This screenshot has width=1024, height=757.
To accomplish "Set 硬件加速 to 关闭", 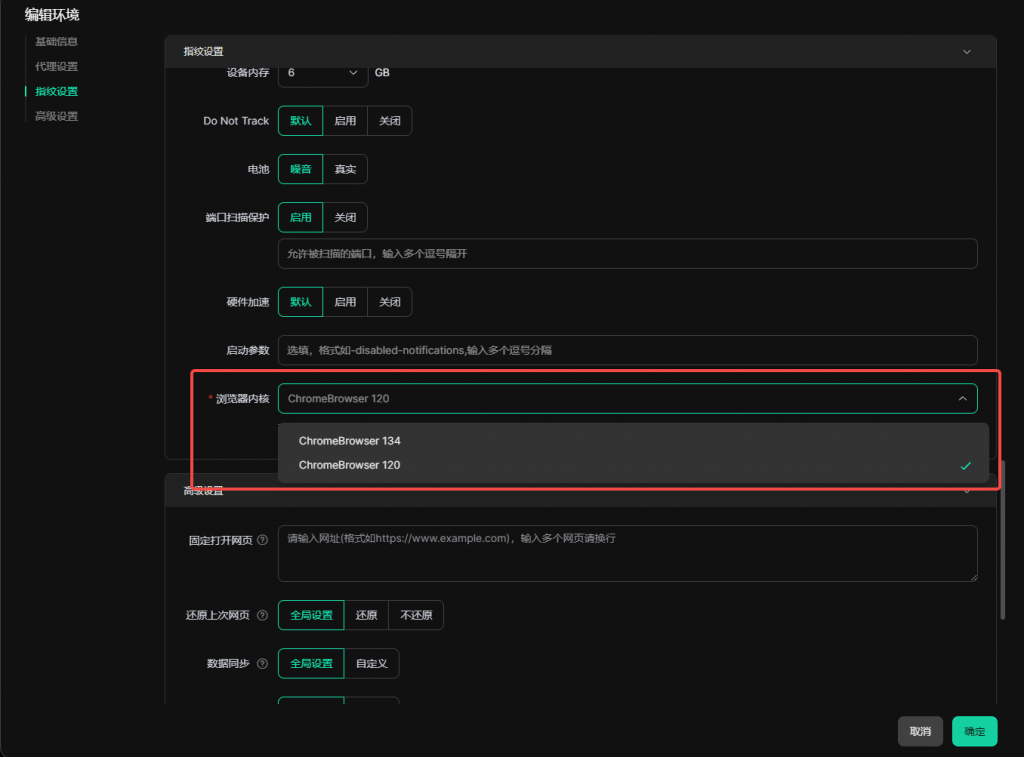I will (389, 302).
